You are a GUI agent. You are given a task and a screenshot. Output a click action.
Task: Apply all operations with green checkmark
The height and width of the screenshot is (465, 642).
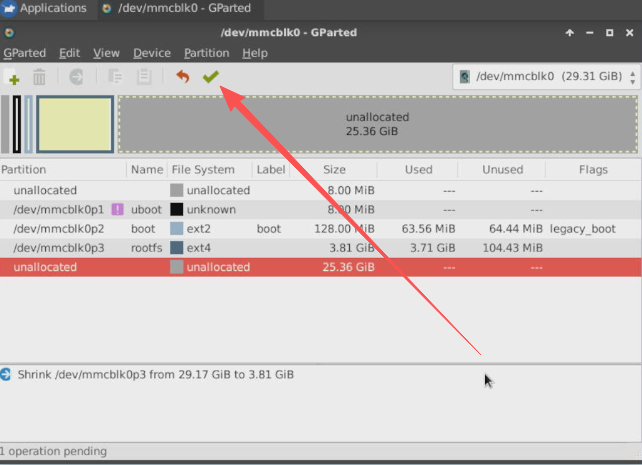tap(211, 76)
